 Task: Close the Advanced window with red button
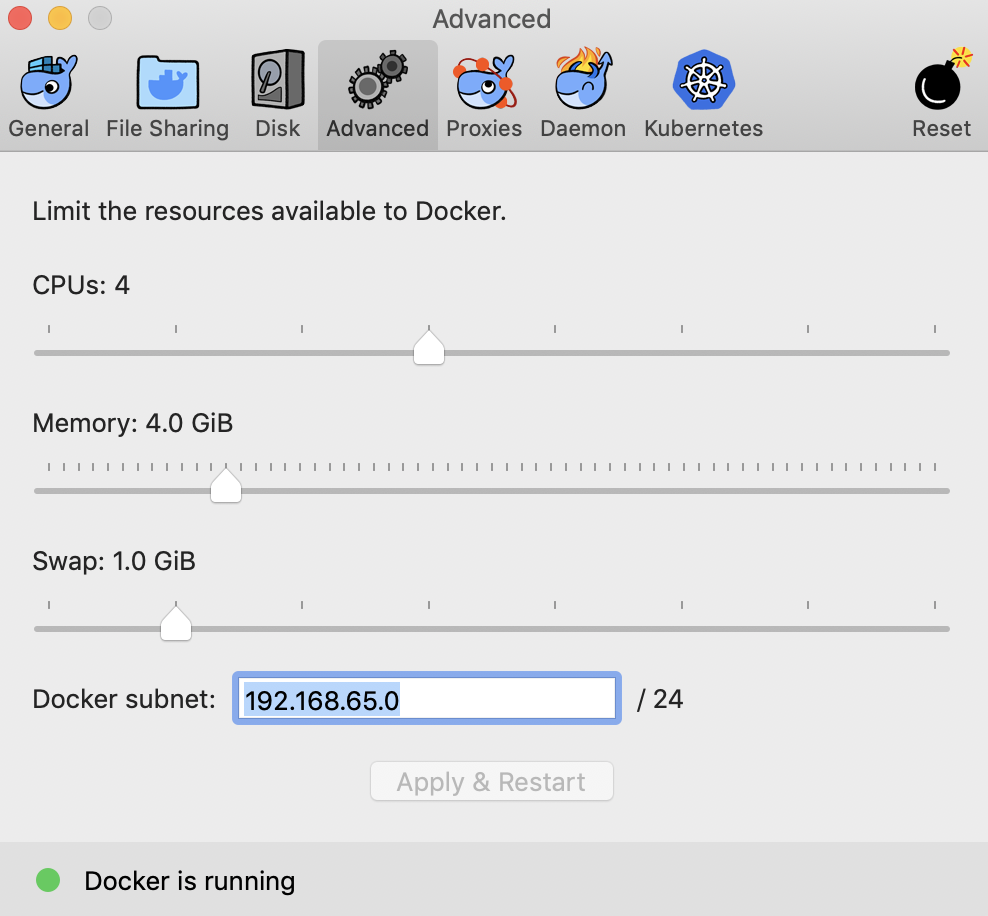pyautogui.click(x=20, y=18)
